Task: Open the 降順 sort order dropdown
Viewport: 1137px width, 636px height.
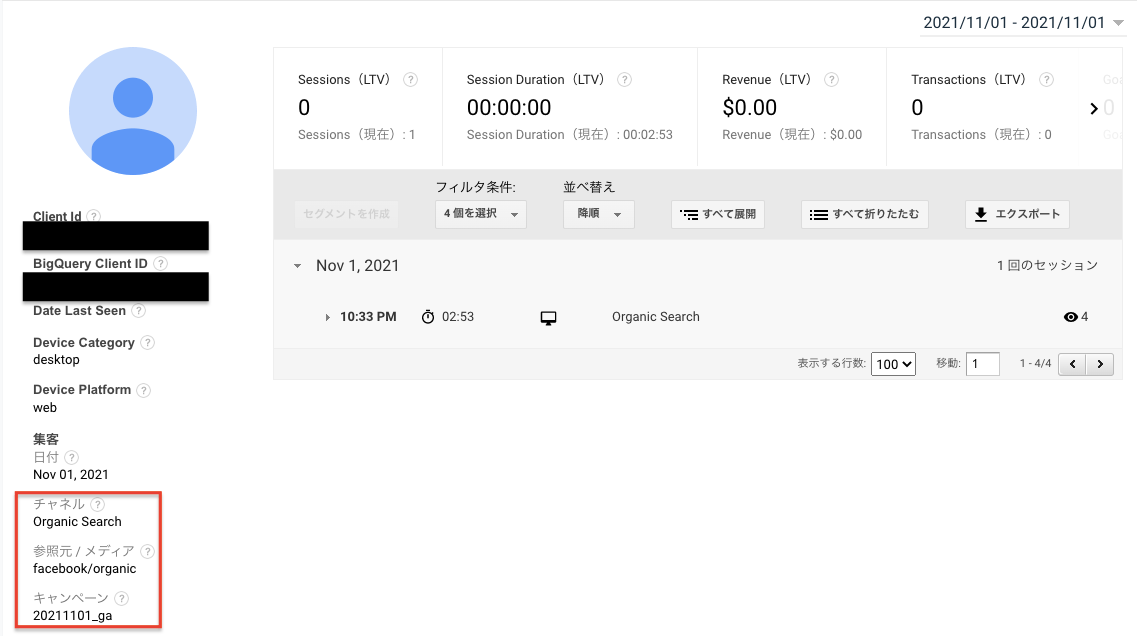Action: pos(599,214)
